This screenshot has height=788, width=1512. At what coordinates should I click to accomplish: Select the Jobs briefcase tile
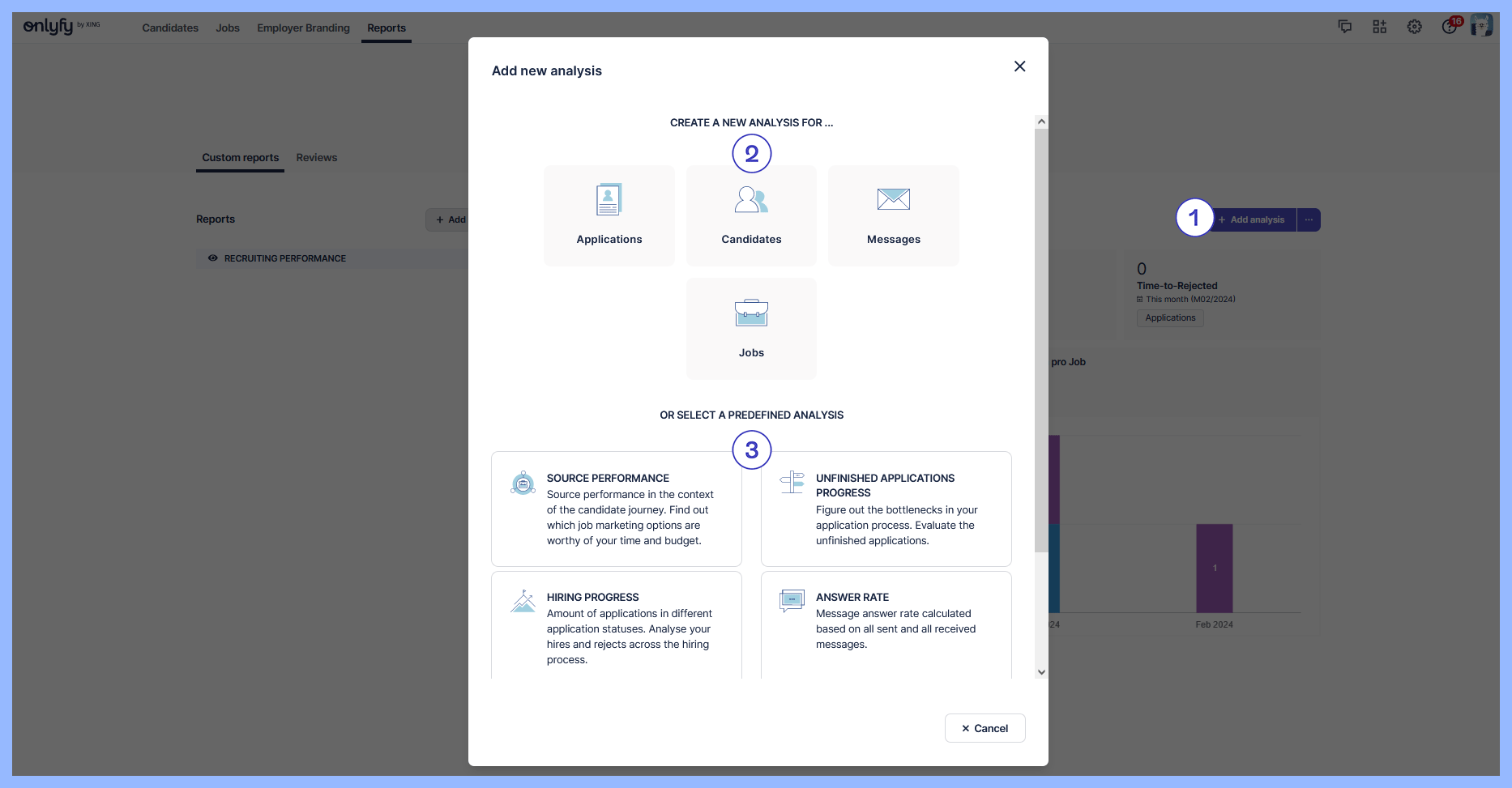tap(751, 329)
